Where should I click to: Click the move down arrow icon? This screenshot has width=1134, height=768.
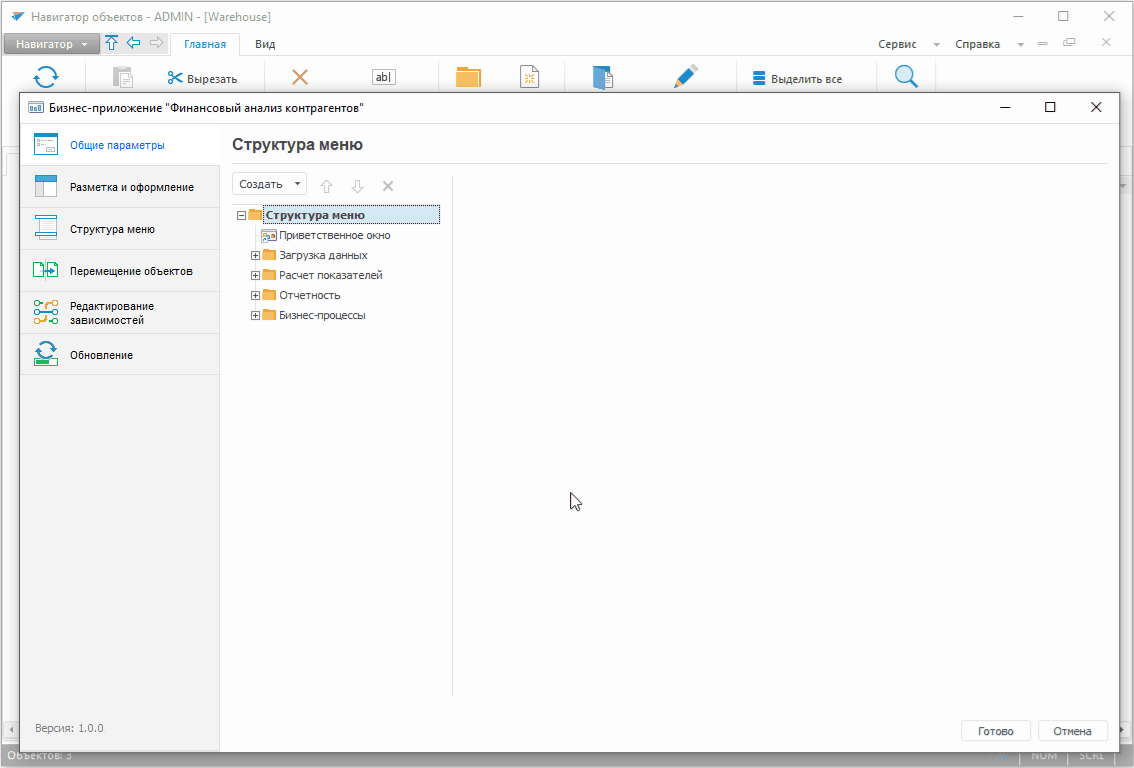tap(357, 186)
